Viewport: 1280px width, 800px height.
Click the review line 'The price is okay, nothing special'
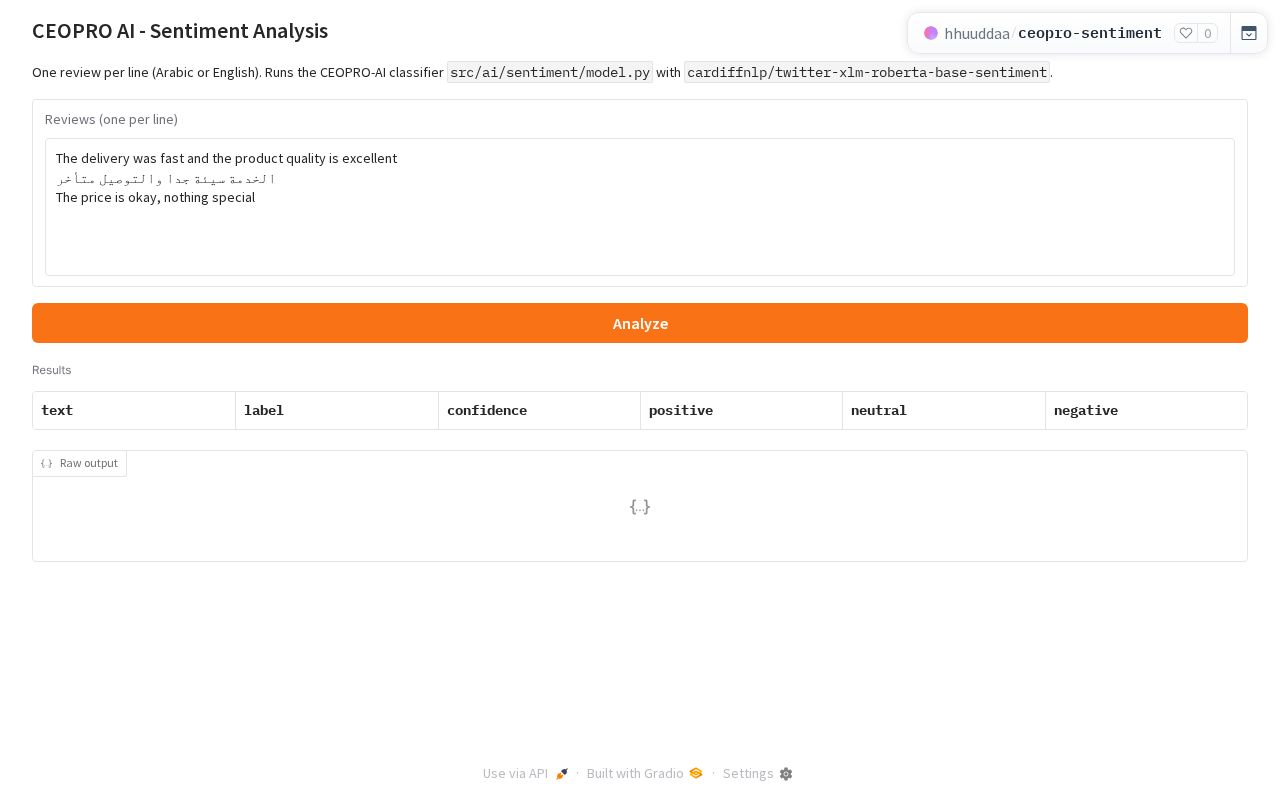pyautogui.click(x=155, y=198)
